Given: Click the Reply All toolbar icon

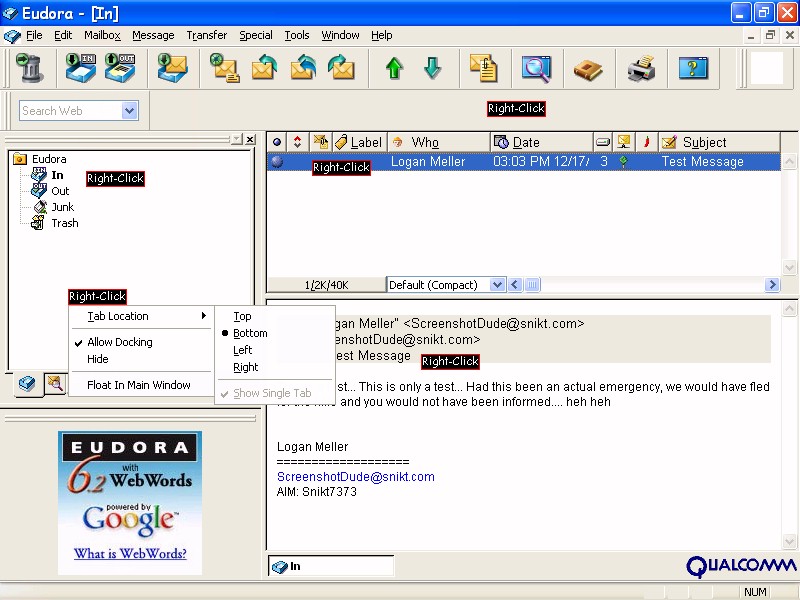Looking at the screenshot, I should coord(303,68).
